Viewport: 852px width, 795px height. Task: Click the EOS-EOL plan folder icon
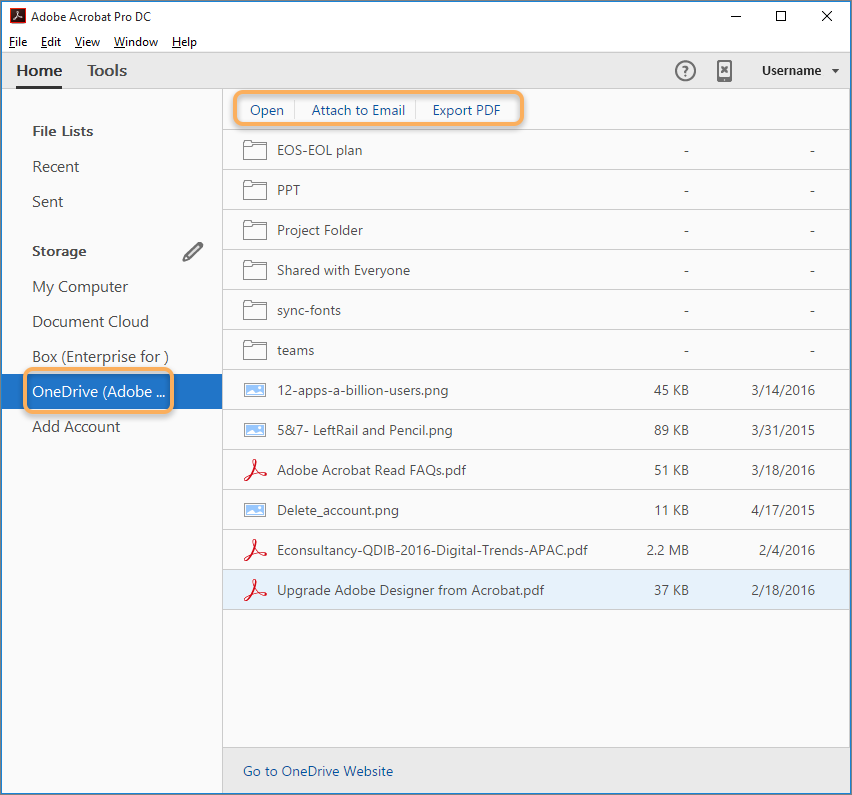coord(255,150)
